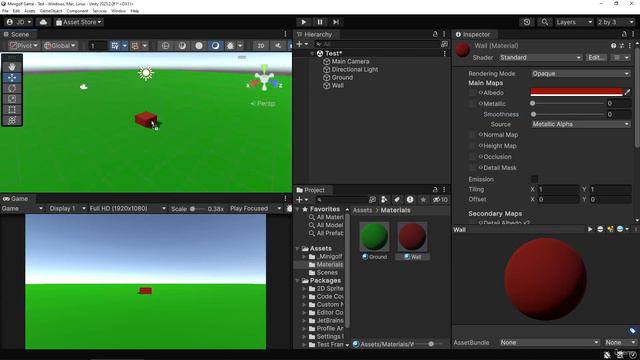Click the Project search by type icon

pos(384,200)
